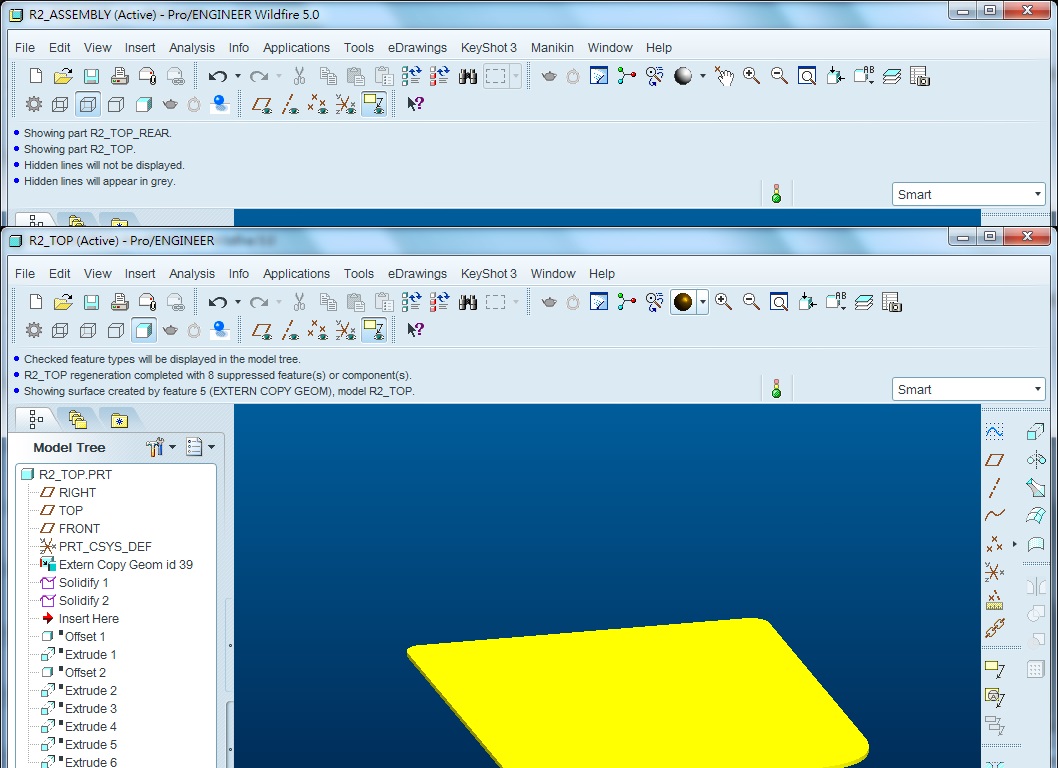The image size is (1058, 768).
Task: Select Revolve tool in right feature toolbar
Action: 1036,460
